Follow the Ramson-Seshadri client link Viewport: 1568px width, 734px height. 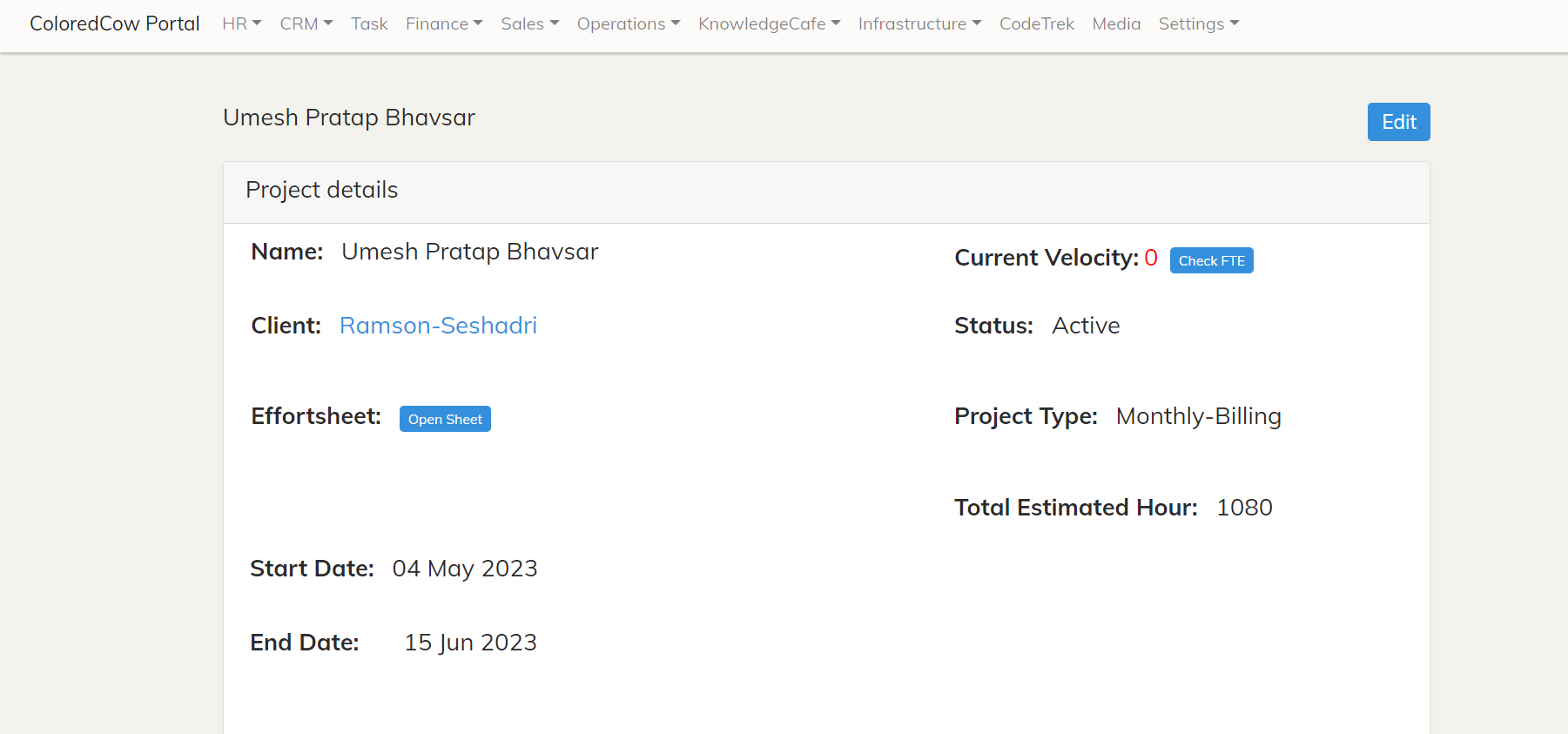point(438,325)
